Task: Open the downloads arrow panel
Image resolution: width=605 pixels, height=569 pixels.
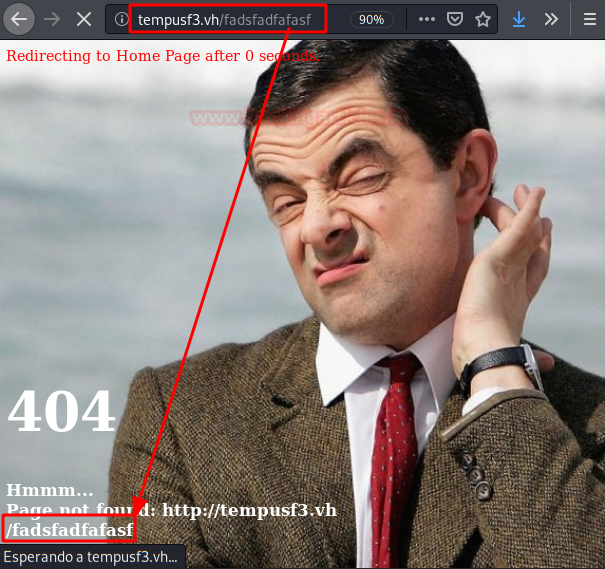Action: [x=519, y=19]
